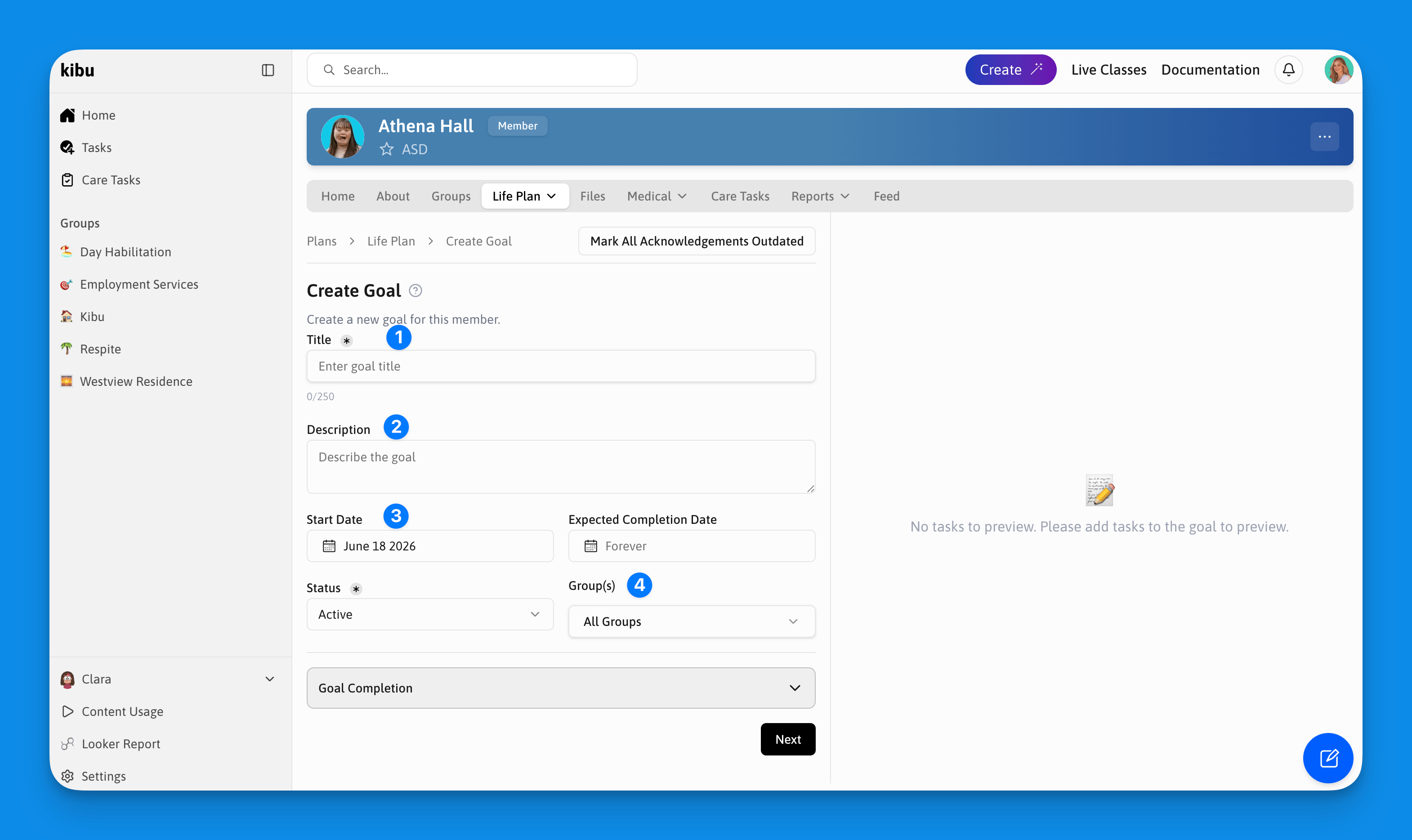Screen dimensions: 1412x840
Task: Click the Create Goal help icon
Action: 416,291
